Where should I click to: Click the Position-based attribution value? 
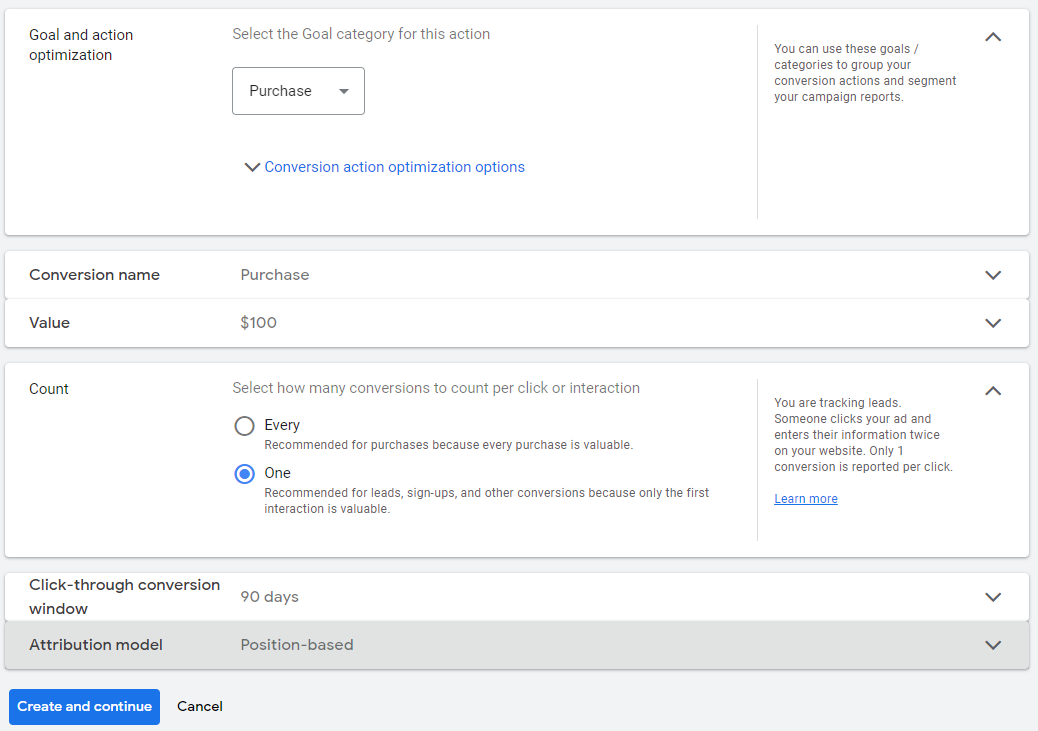coord(295,645)
